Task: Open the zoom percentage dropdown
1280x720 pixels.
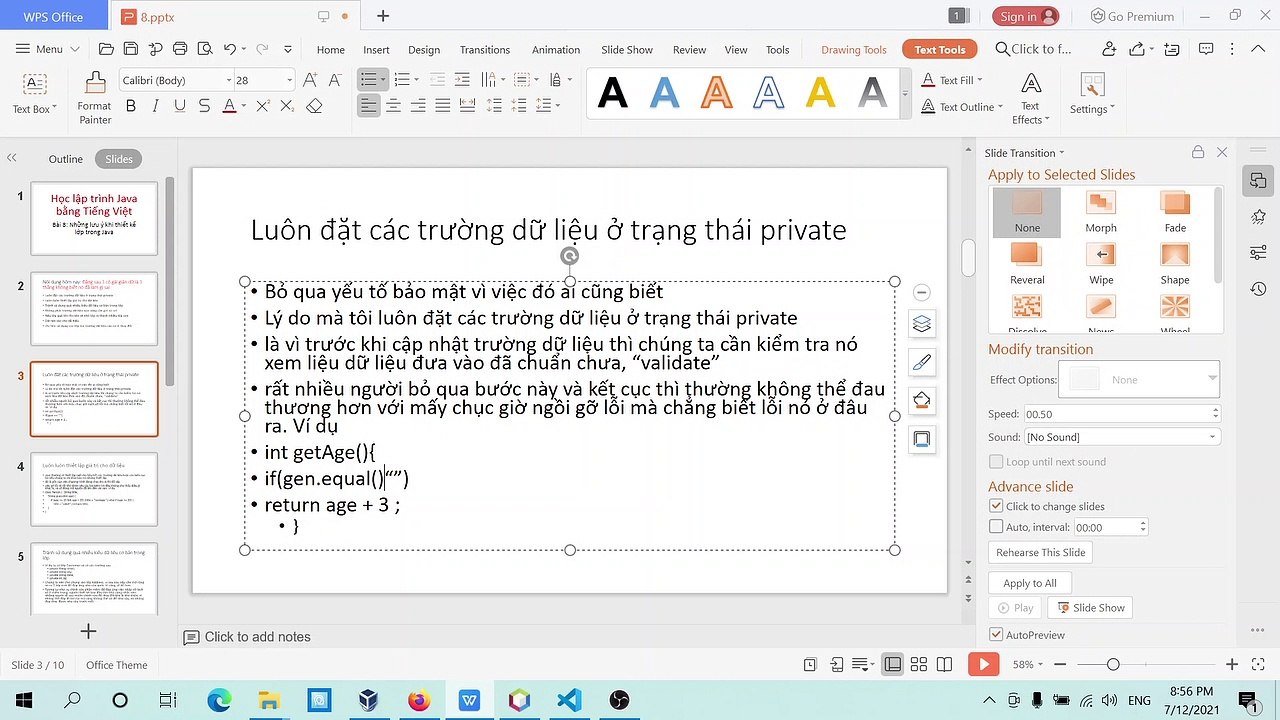Action: pos(1040,665)
